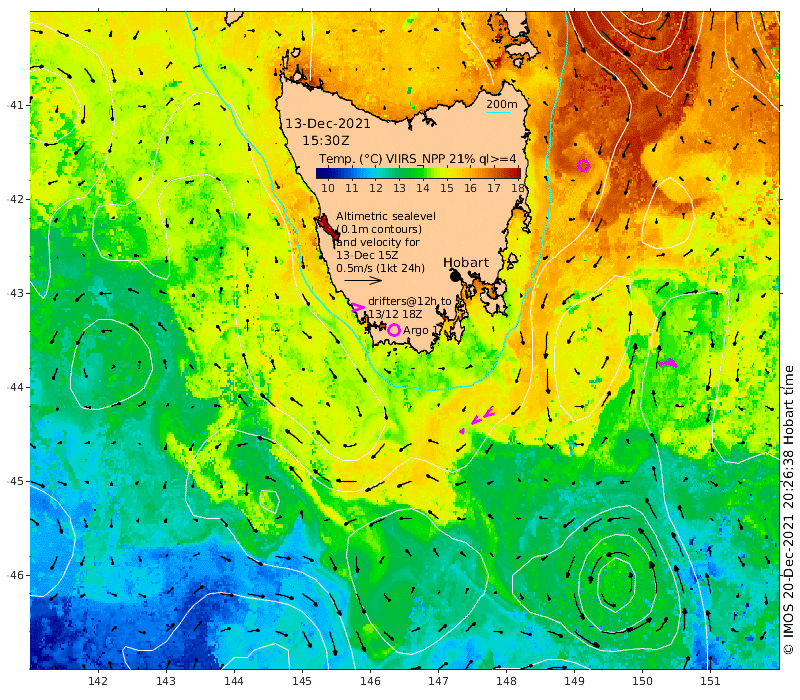
Task: Click the -46 latitude axis label
Action: click(15, 575)
